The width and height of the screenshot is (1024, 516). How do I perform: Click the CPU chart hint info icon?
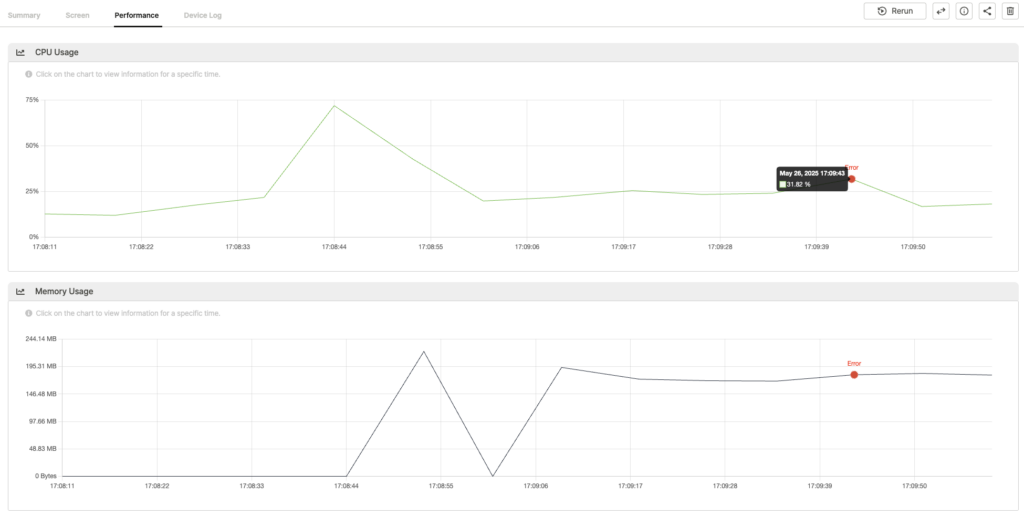29,74
